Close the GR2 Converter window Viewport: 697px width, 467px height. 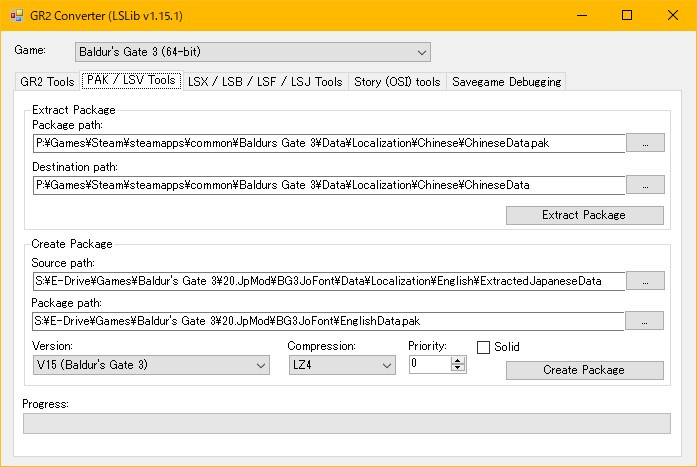673,16
